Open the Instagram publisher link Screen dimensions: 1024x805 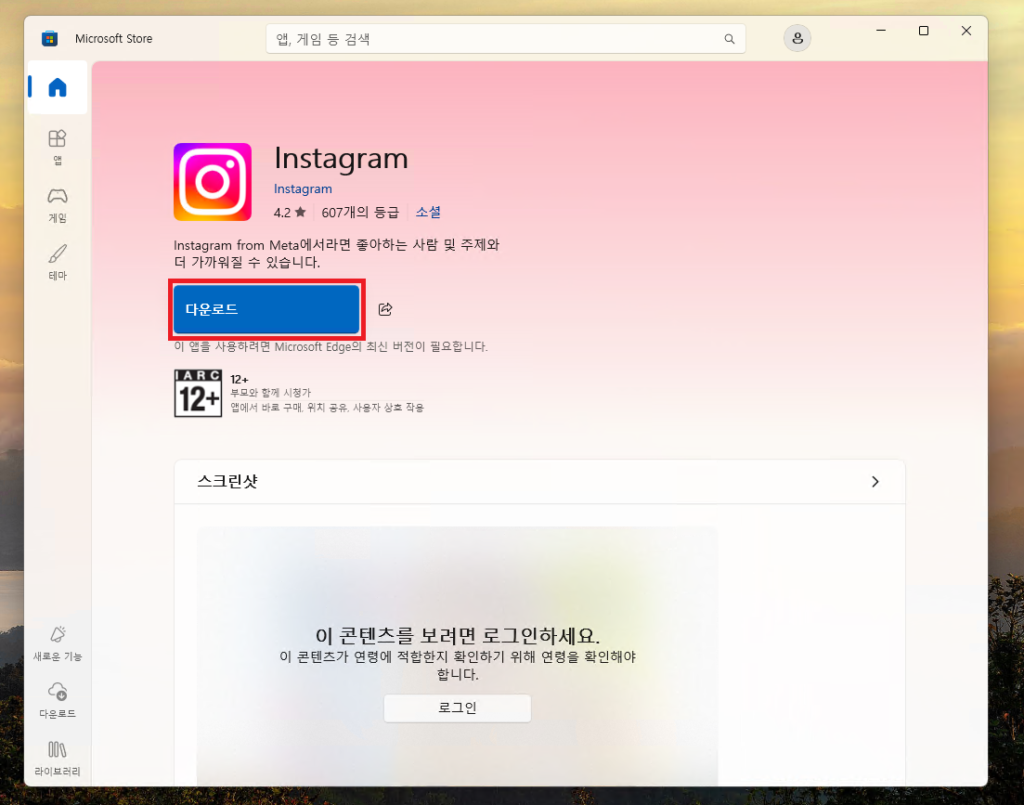pyautogui.click(x=303, y=189)
